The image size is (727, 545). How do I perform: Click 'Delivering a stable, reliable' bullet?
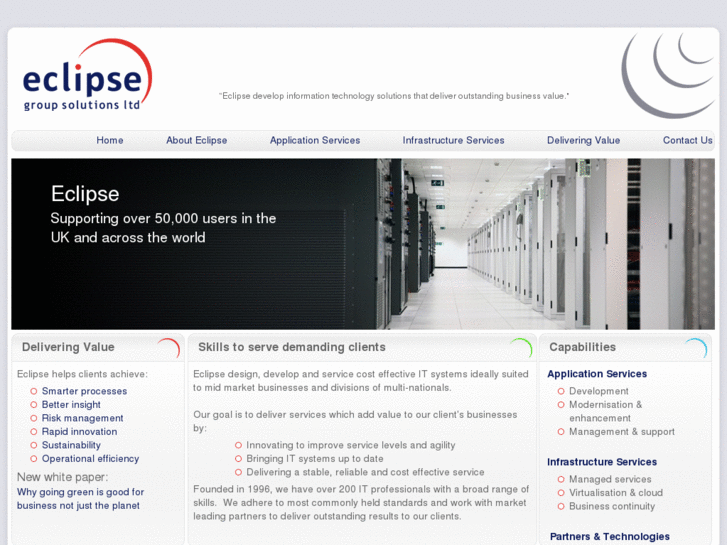coord(365,472)
